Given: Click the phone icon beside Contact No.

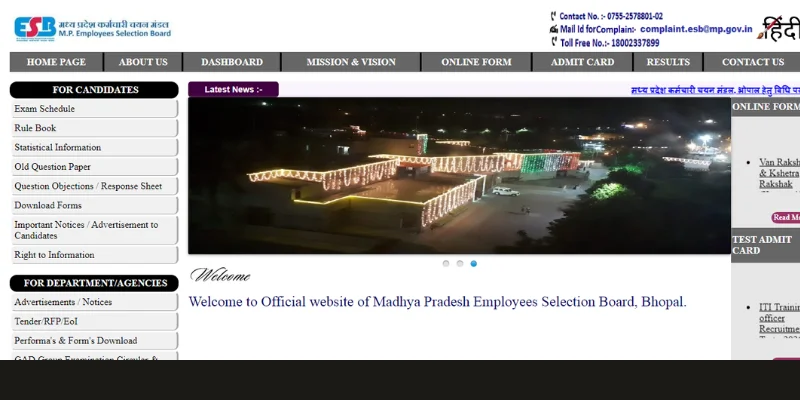Looking at the screenshot, I should tap(553, 16).
